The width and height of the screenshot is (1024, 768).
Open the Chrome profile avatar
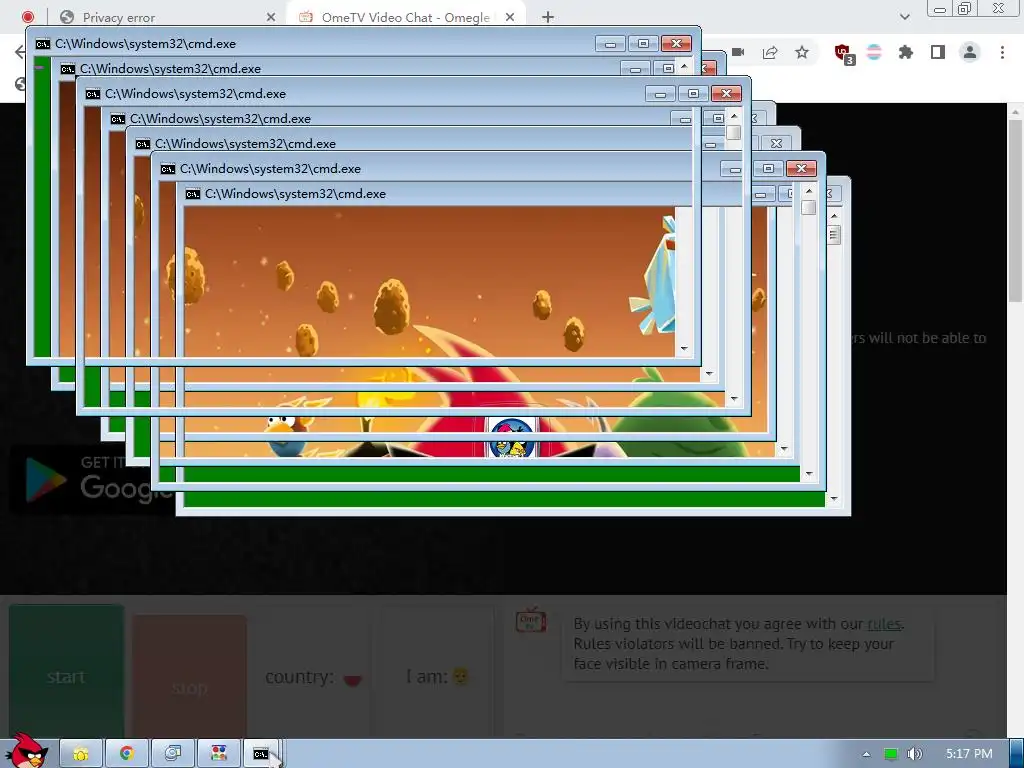pos(970,52)
